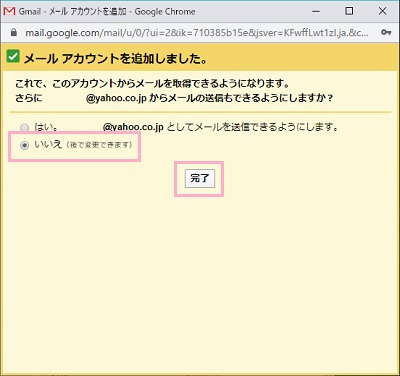
Task: Click the saved password key icon
Action: pos(386,32)
